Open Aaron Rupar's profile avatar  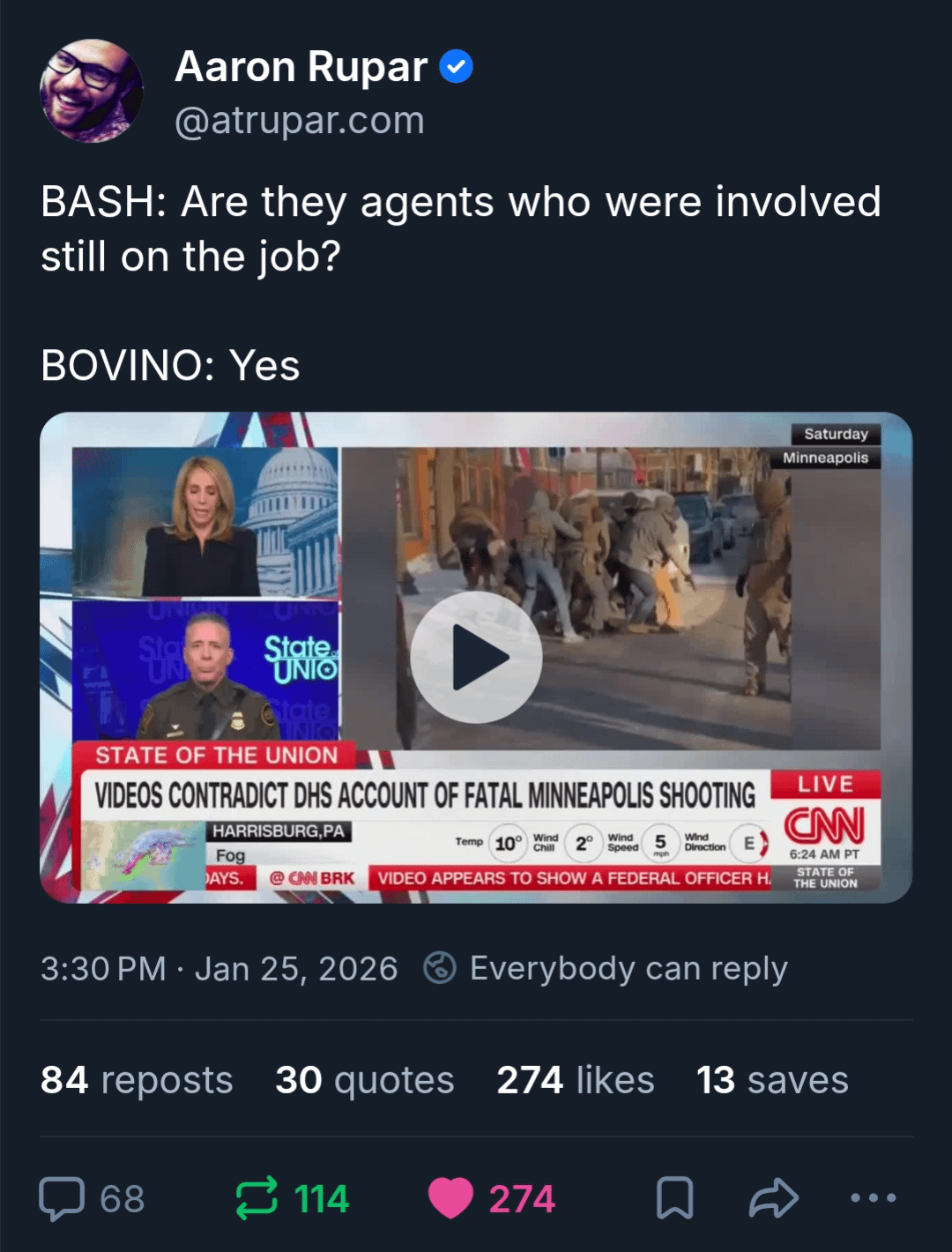(x=91, y=91)
